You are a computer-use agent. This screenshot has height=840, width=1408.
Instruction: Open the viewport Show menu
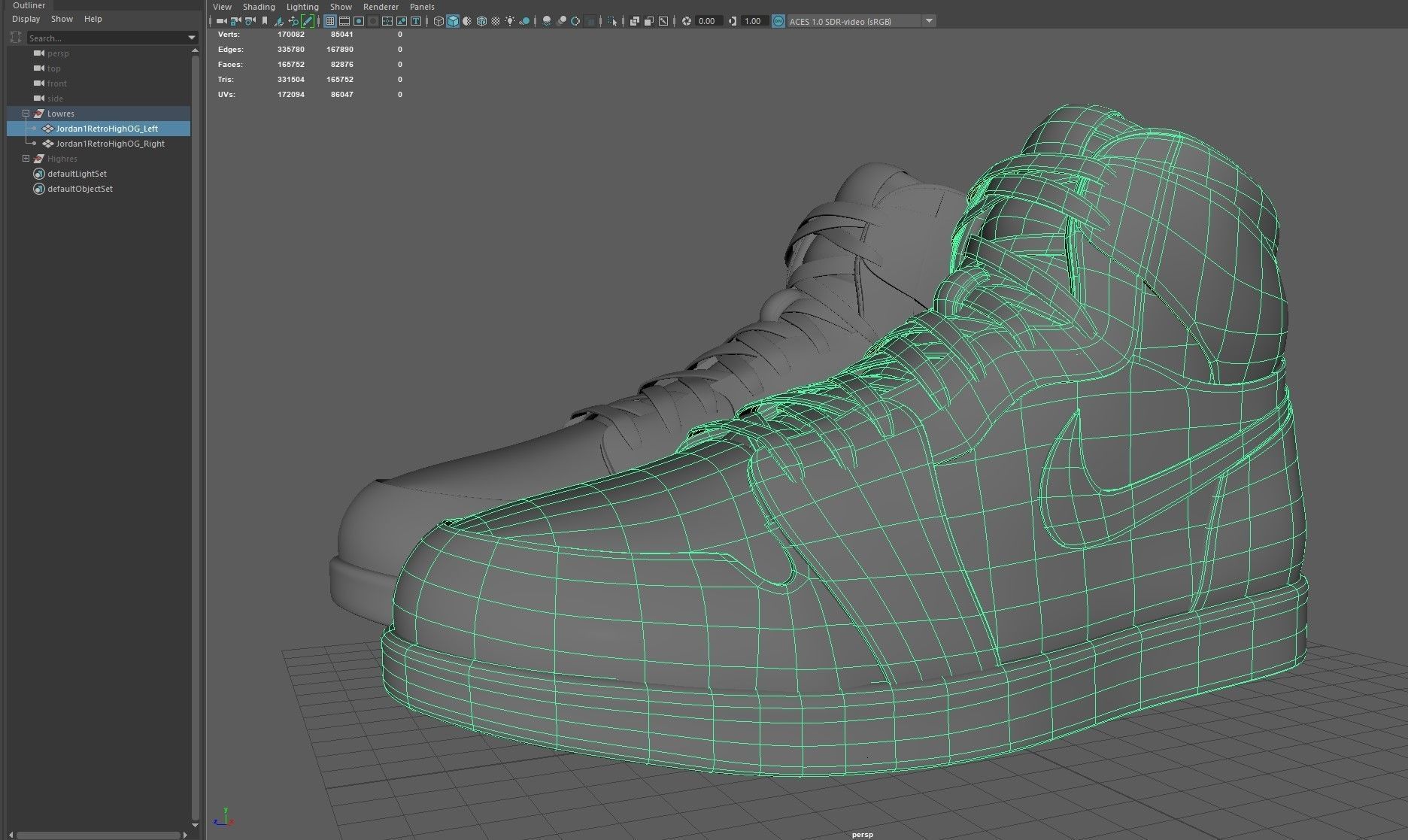(341, 7)
